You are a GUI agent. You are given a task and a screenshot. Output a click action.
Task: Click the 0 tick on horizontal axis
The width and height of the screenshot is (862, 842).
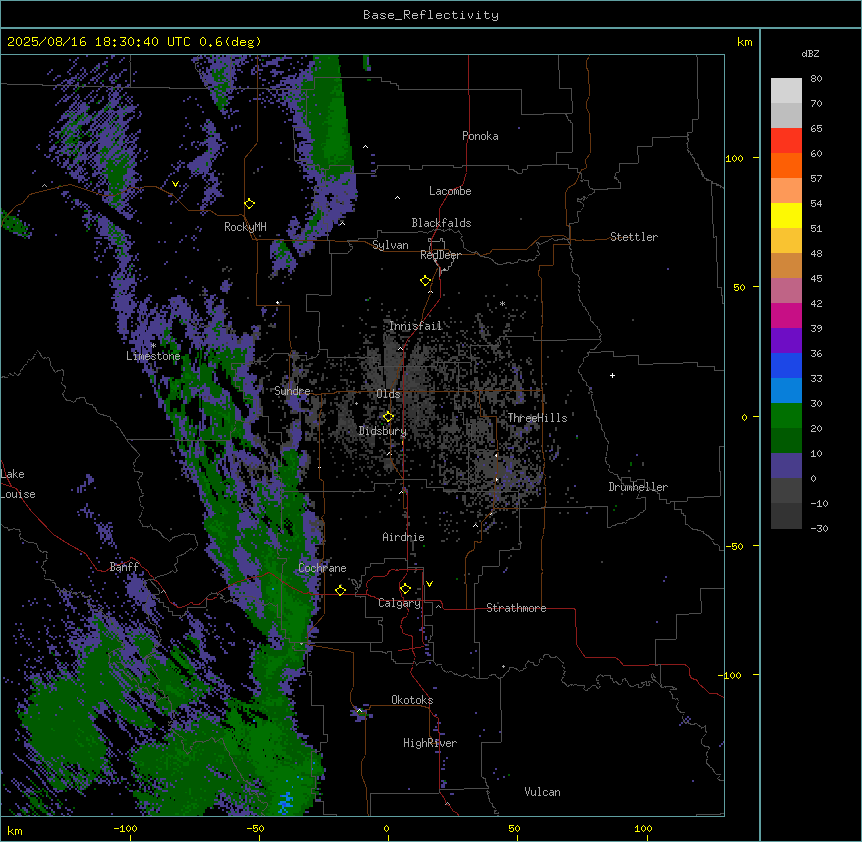click(386, 828)
